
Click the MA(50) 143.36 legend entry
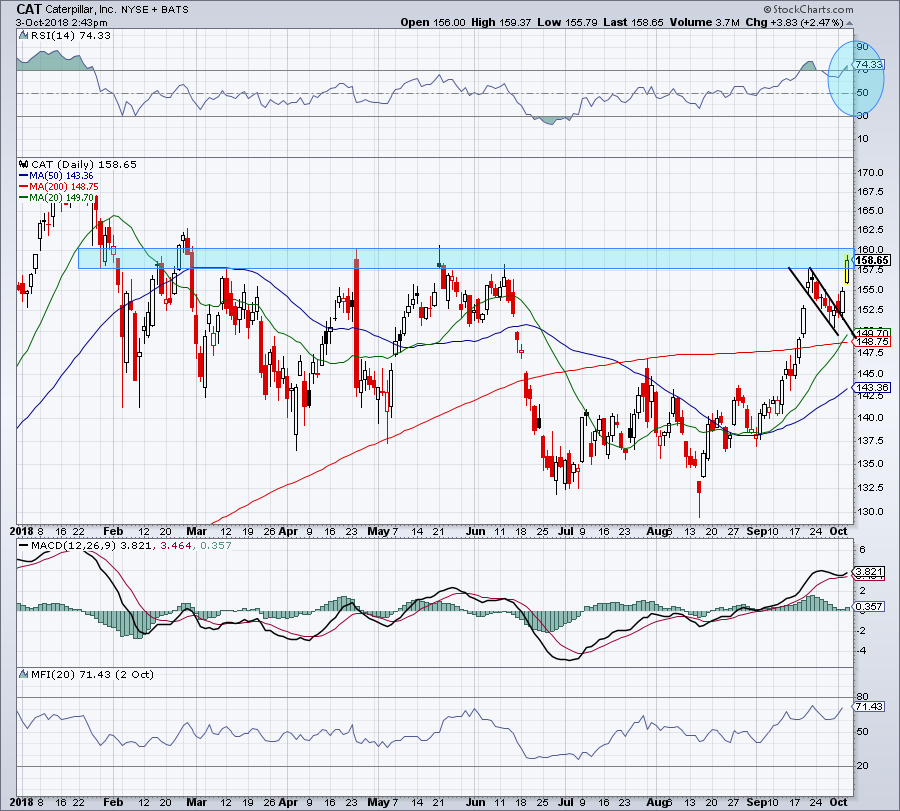tap(56, 176)
